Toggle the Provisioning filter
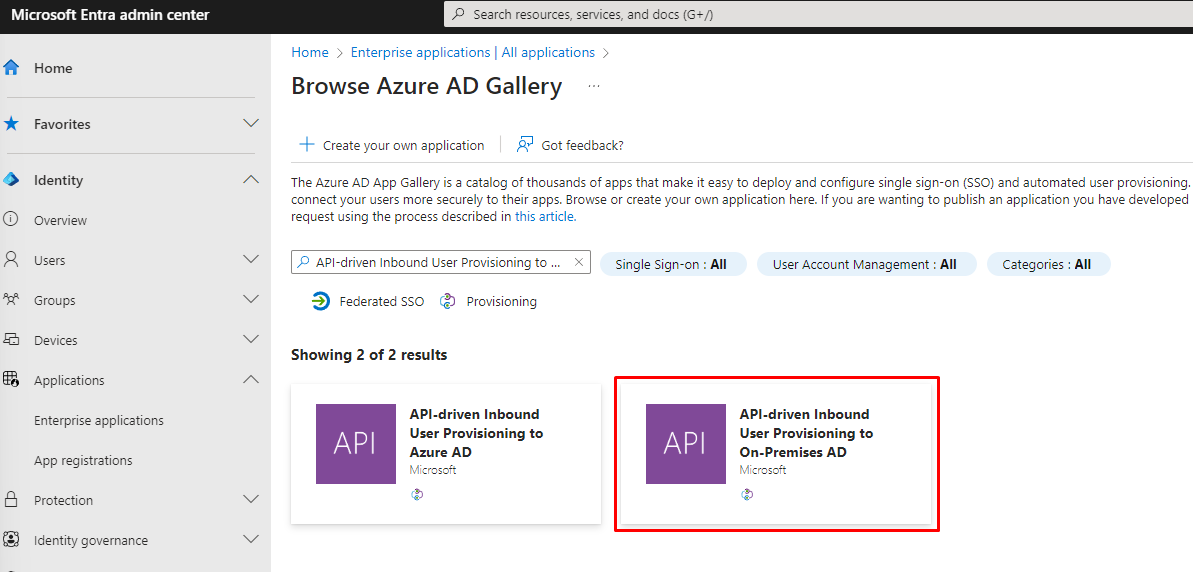Viewport: 1193px width, 572px height. 489,301
